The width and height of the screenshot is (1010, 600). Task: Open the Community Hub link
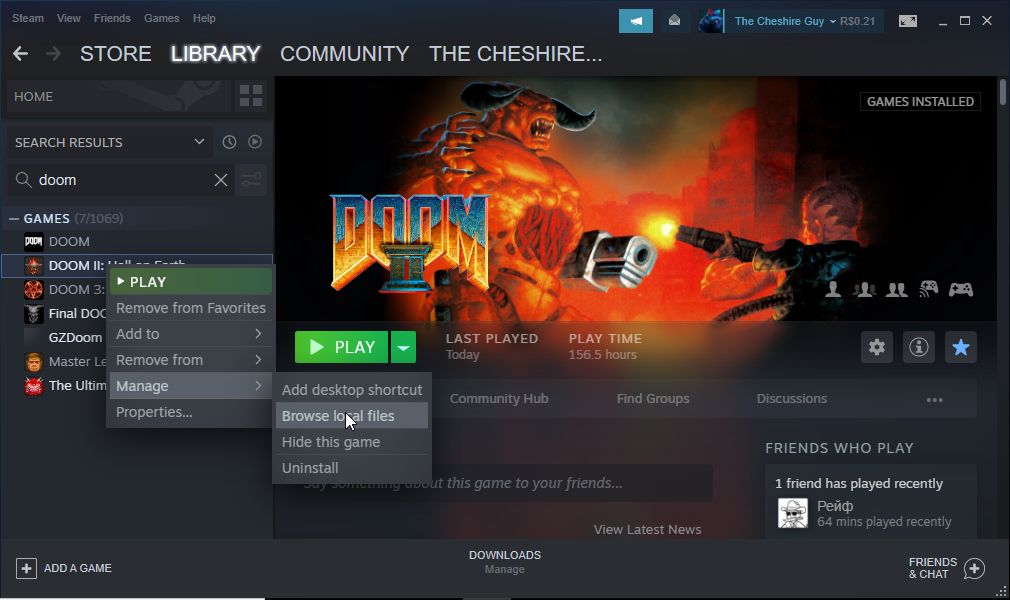coord(499,398)
